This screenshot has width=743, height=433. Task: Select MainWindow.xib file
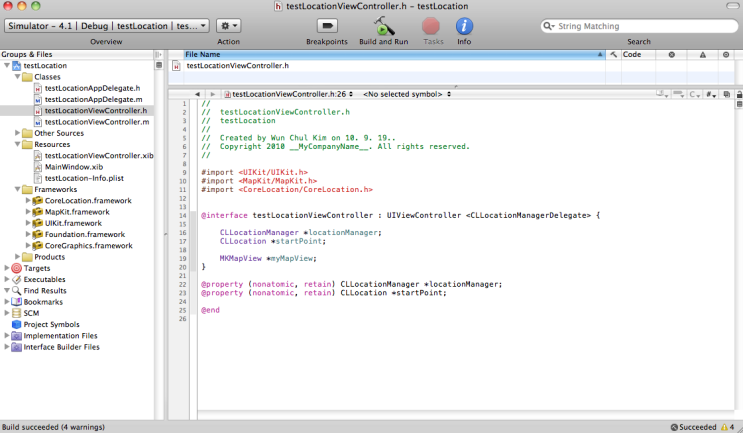[x=74, y=167]
